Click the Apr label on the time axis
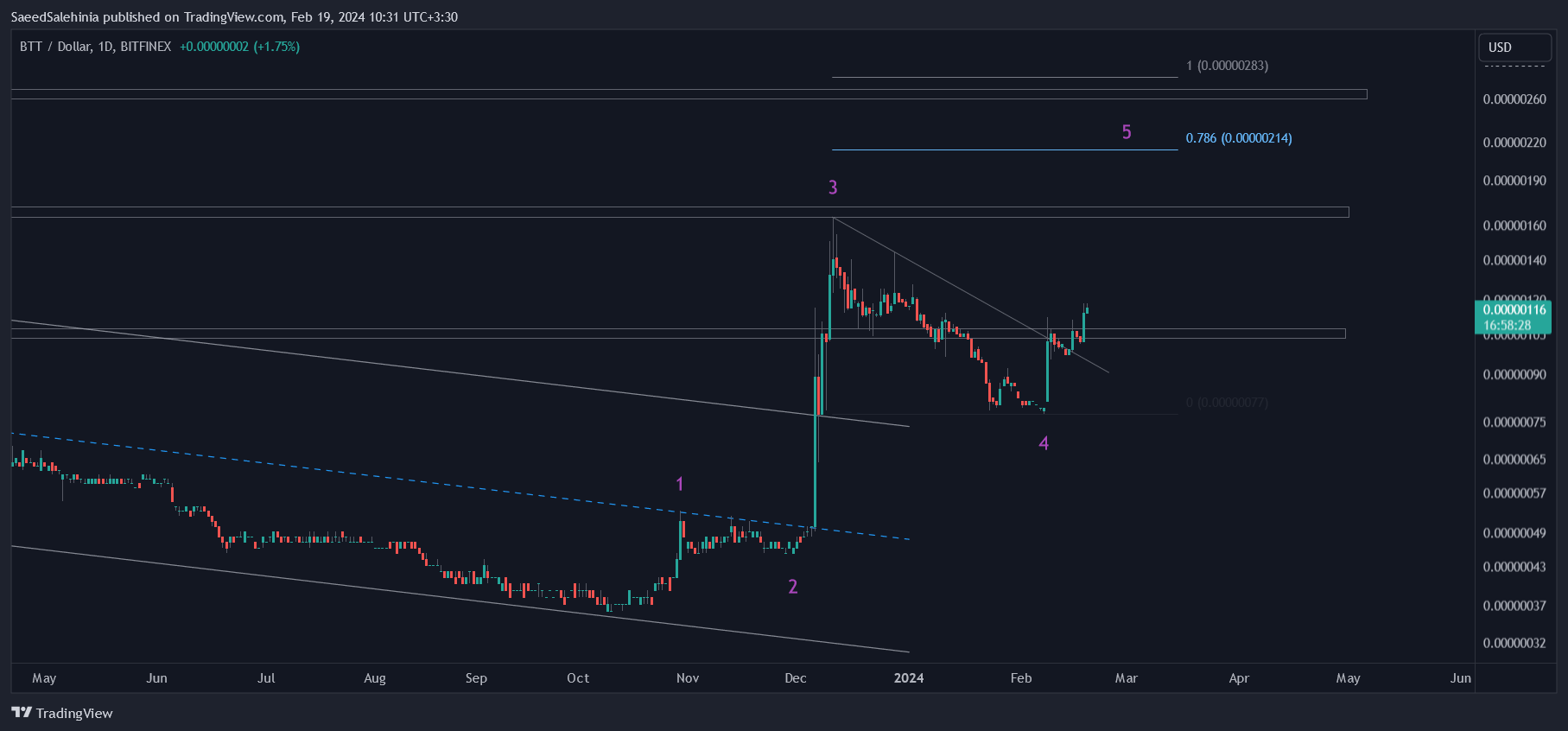 tap(1239, 678)
